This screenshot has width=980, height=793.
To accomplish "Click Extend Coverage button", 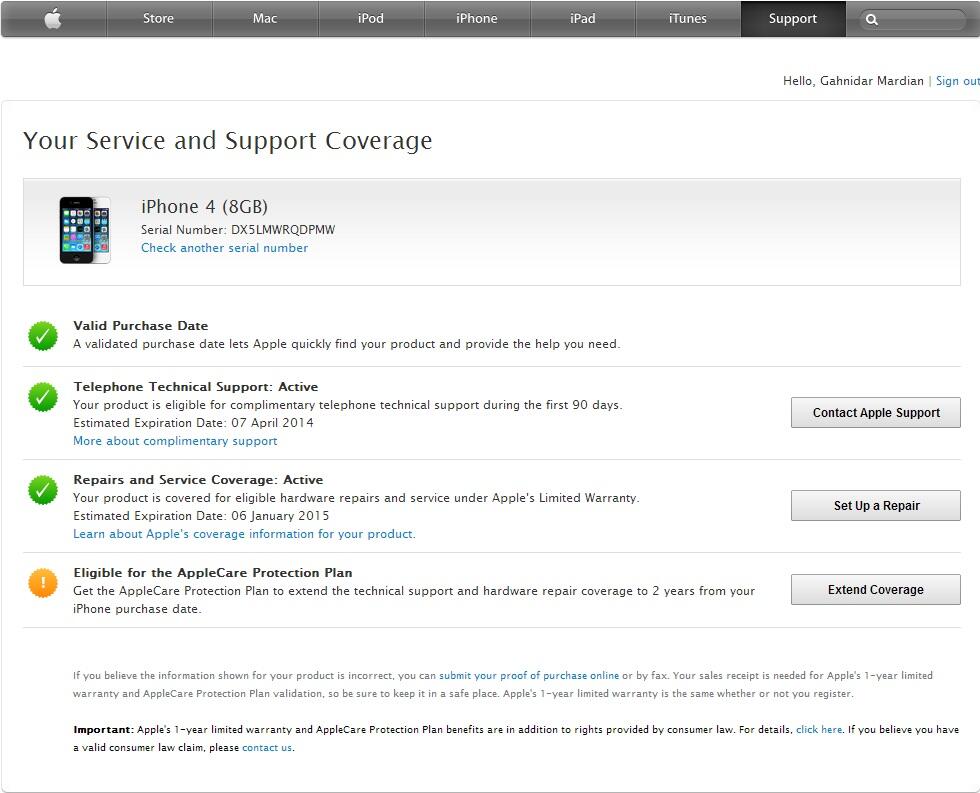I will [x=876, y=589].
